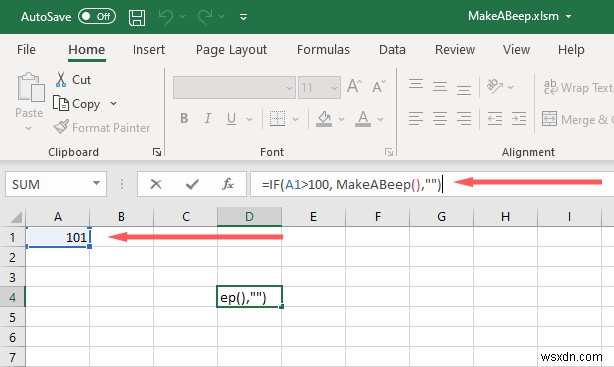Image resolution: width=614 pixels, height=367 pixels.
Task: Click inside the formula bar text
Action: [432, 184]
